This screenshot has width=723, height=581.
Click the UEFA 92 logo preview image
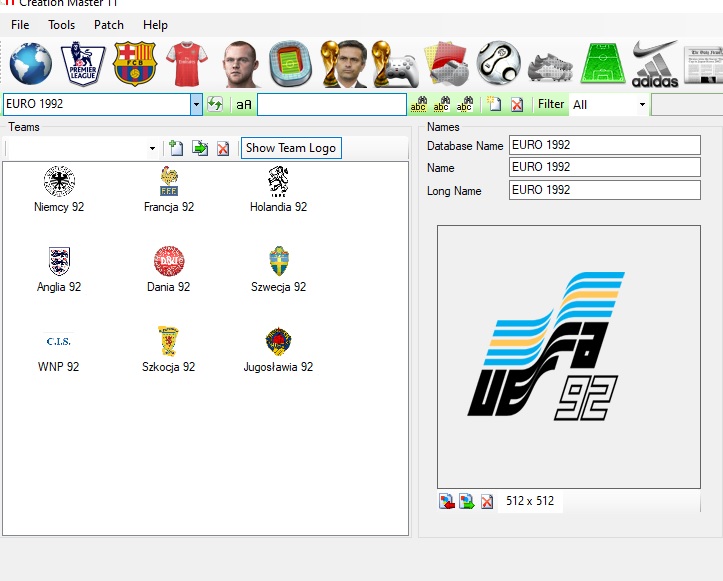click(569, 356)
